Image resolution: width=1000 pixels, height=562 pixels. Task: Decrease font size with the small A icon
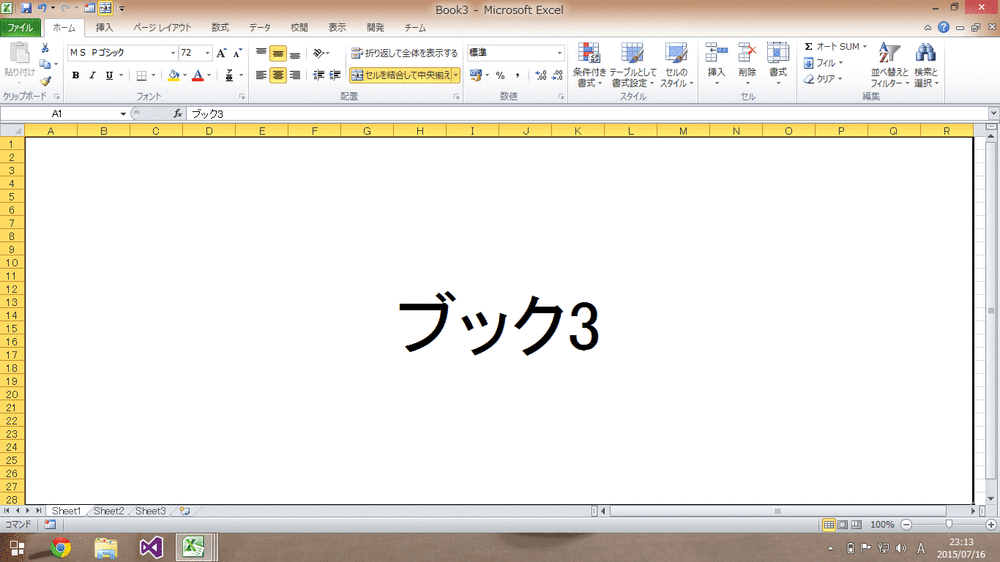237,53
